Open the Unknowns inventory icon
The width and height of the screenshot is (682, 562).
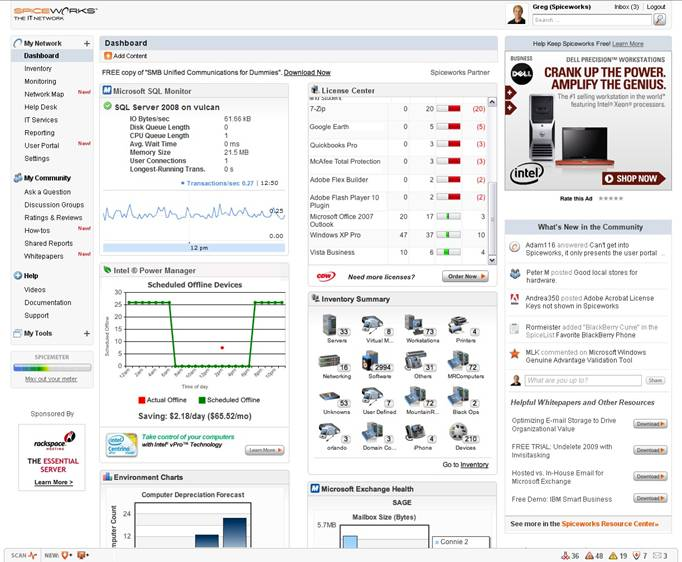tap(329, 397)
